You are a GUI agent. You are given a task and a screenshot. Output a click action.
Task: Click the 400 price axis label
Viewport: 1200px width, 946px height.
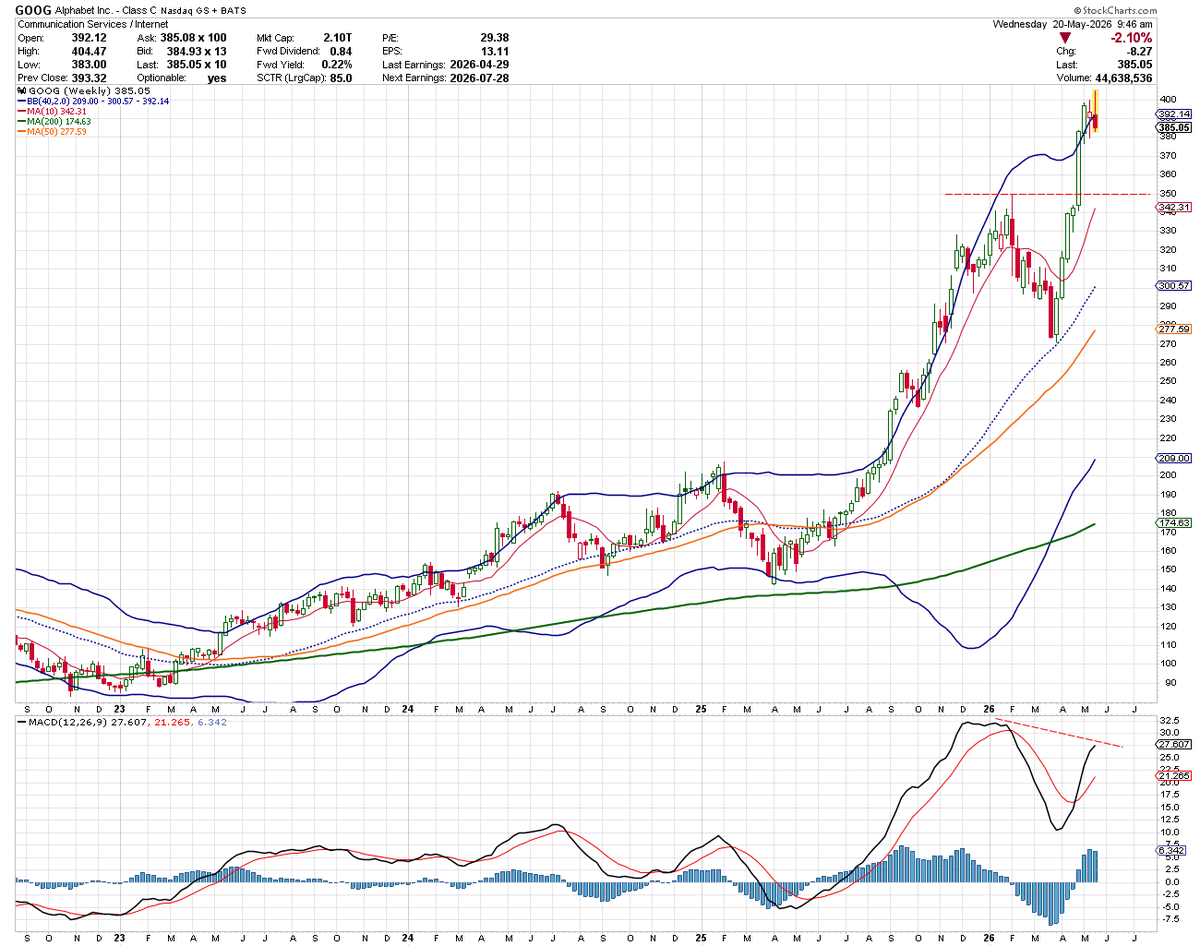coord(1166,99)
